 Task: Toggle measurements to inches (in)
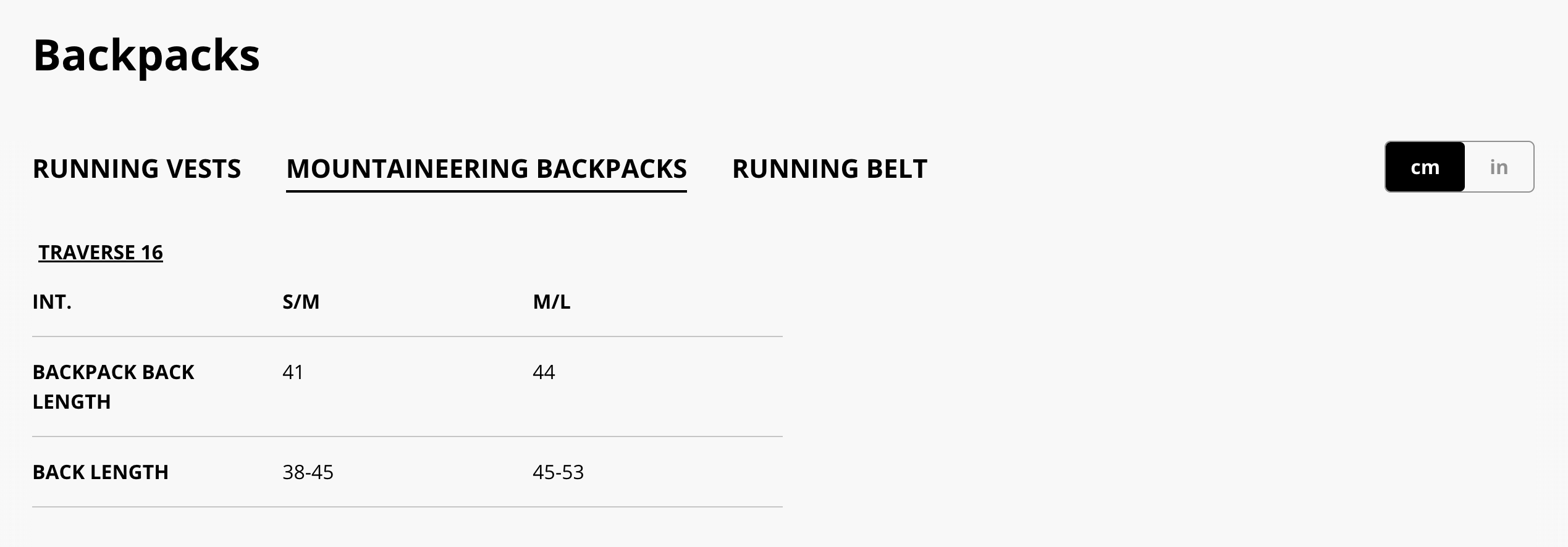click(1498, 167)
